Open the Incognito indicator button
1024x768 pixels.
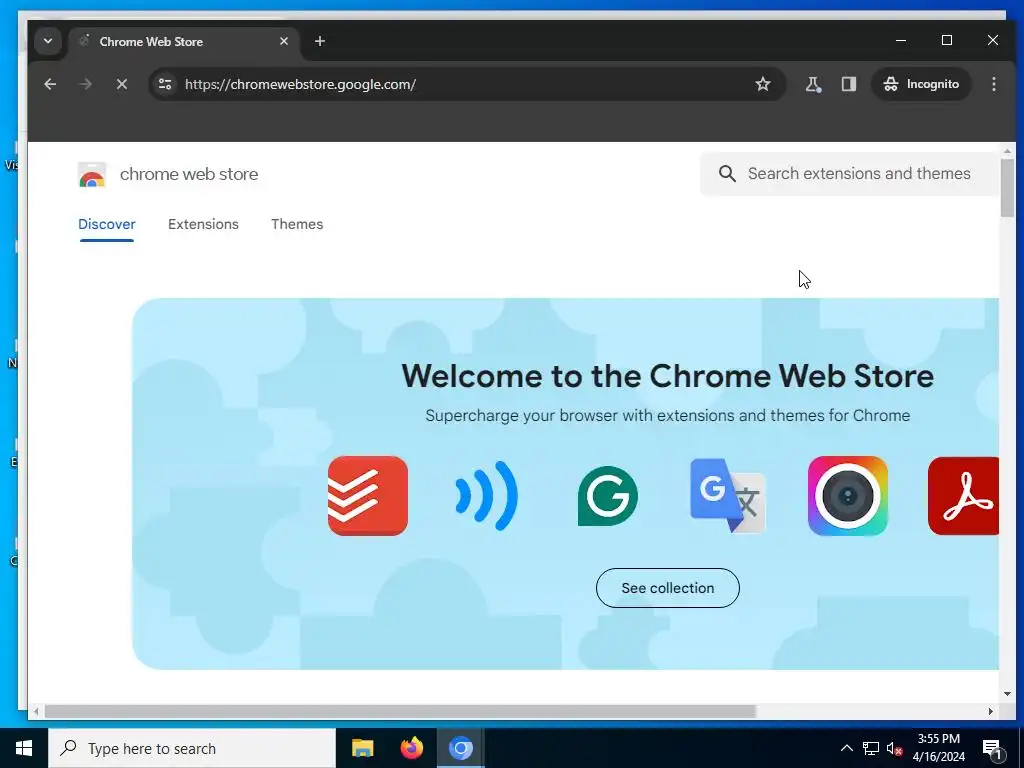pos(921,84)
